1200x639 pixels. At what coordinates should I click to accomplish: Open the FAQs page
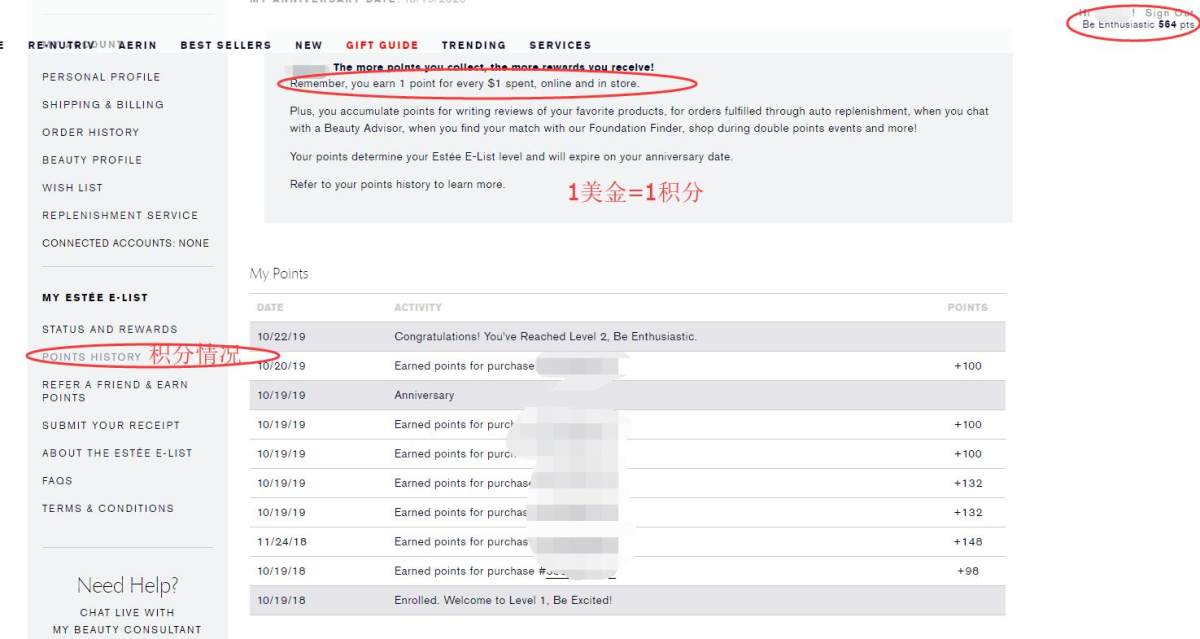(57, 481)
